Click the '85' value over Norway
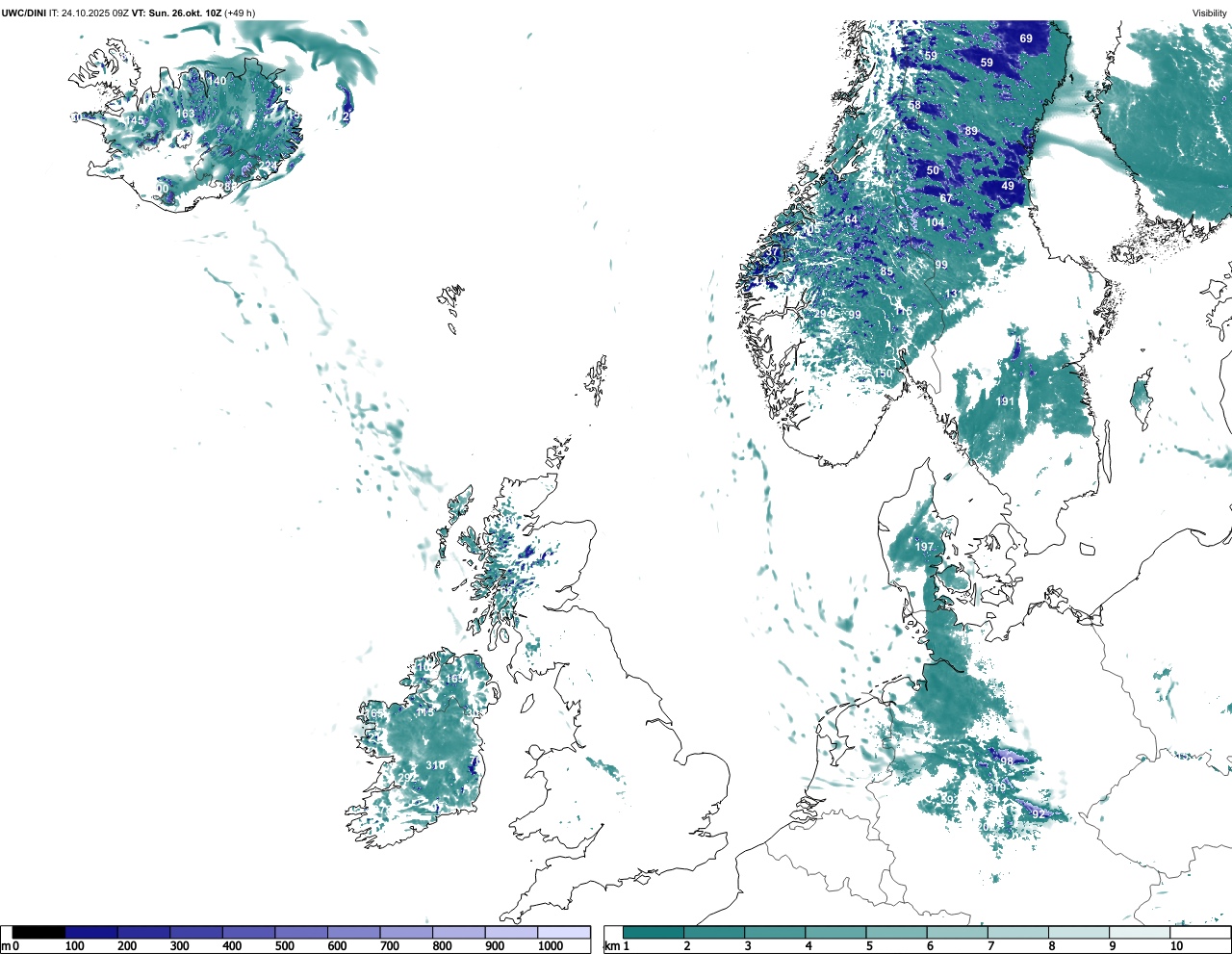The width and height of the screenshot is (1232, 954). 886,271
